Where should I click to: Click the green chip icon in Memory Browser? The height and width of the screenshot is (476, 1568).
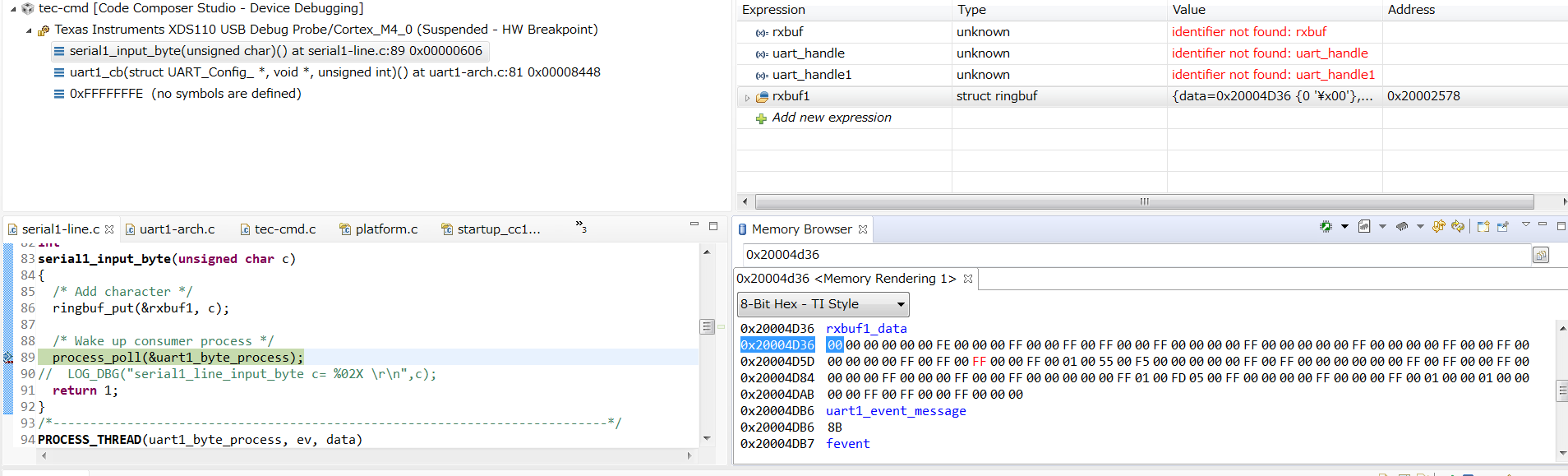click(1326, 227)
